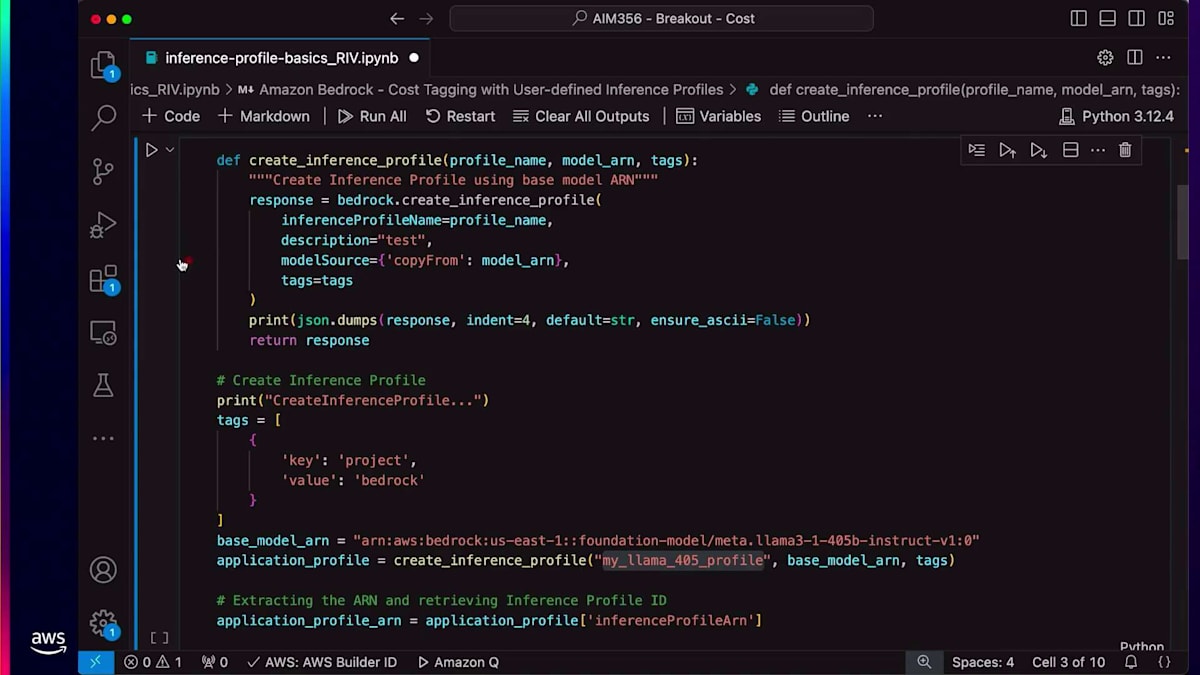Viewport: 1200px width, 675px height.
Task: Select the Python 3.12.4 kernel picker
Action: click(1116, 116)
